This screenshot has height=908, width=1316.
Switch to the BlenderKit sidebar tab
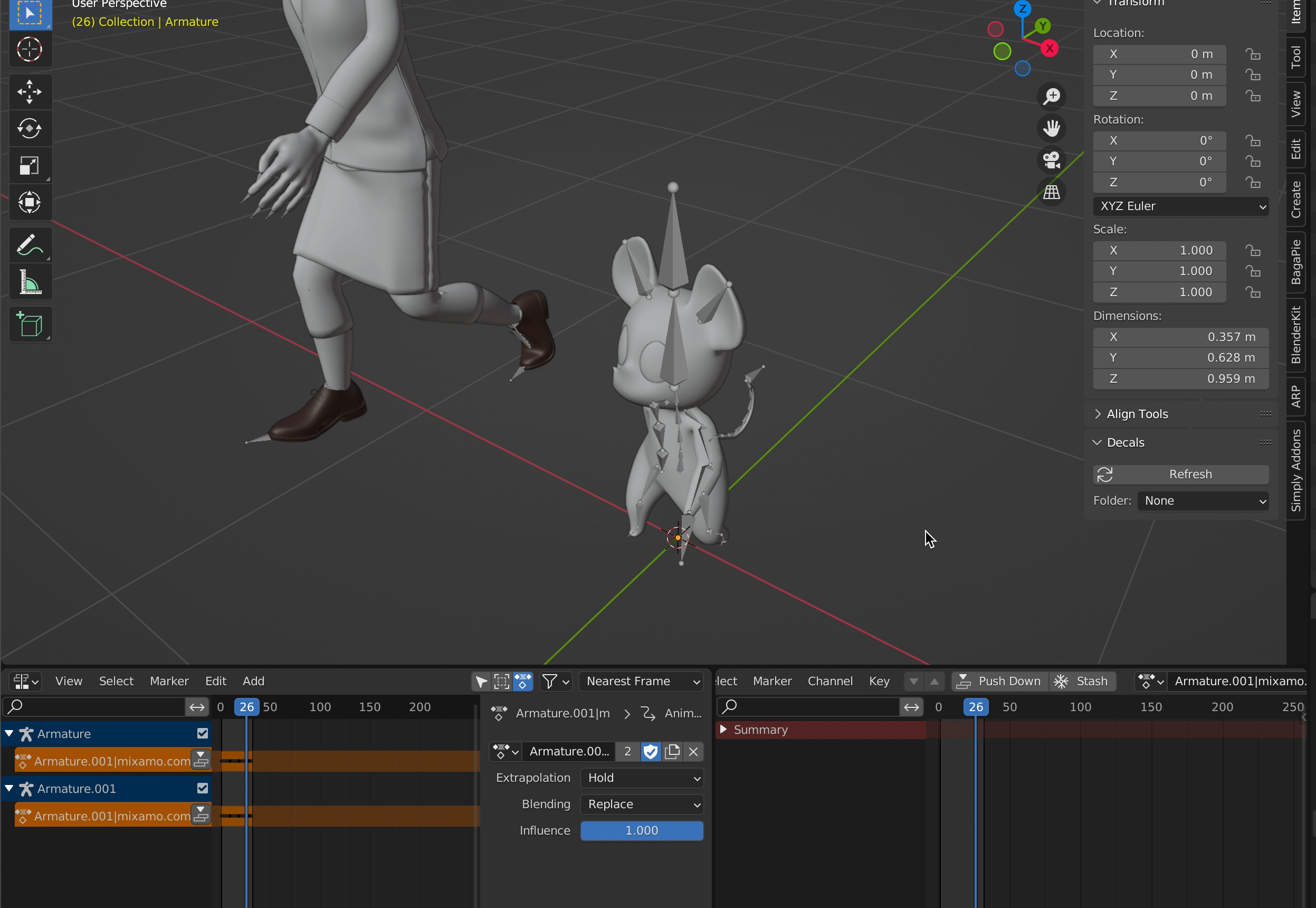pos(1296,335)
